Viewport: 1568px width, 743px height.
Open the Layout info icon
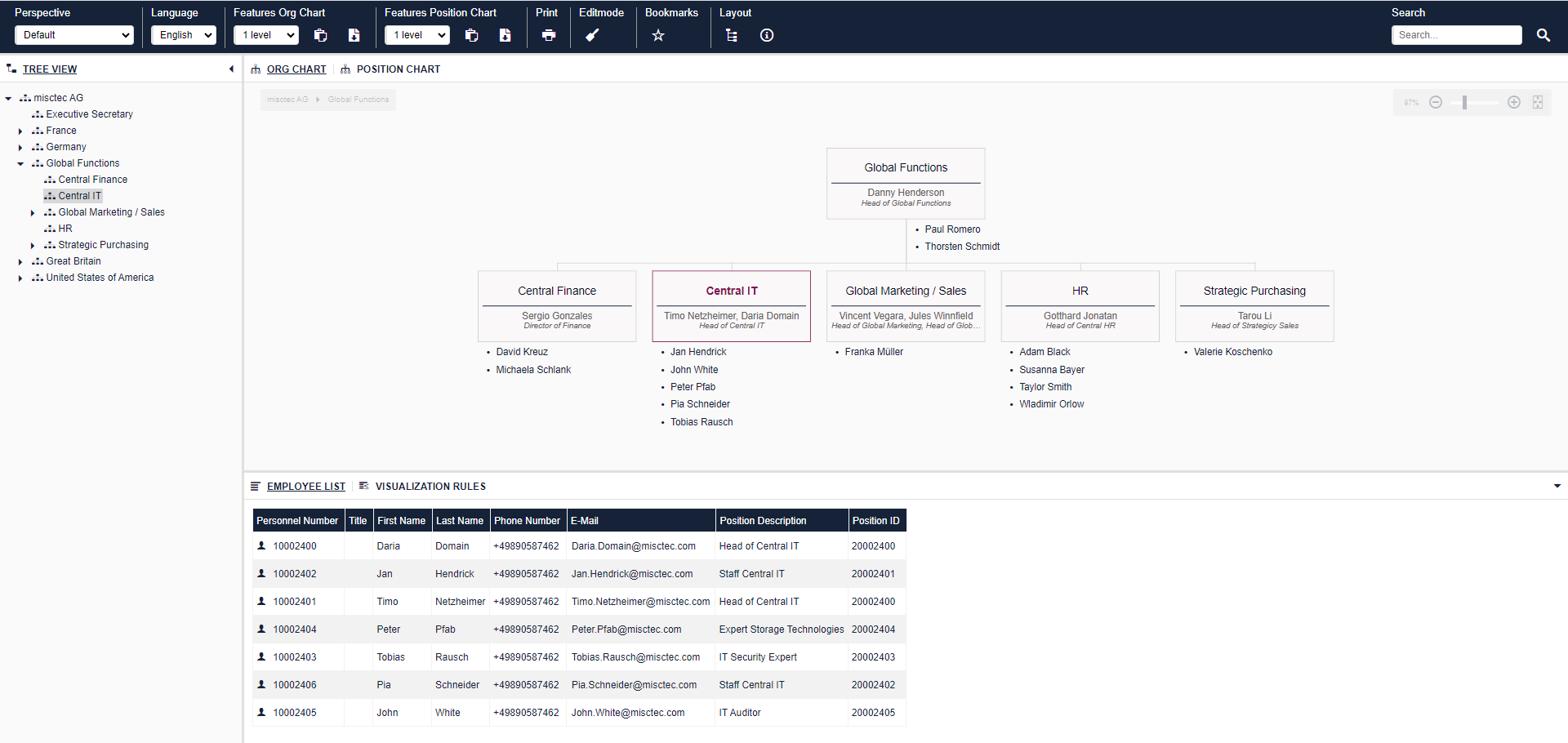pos(767,35)
